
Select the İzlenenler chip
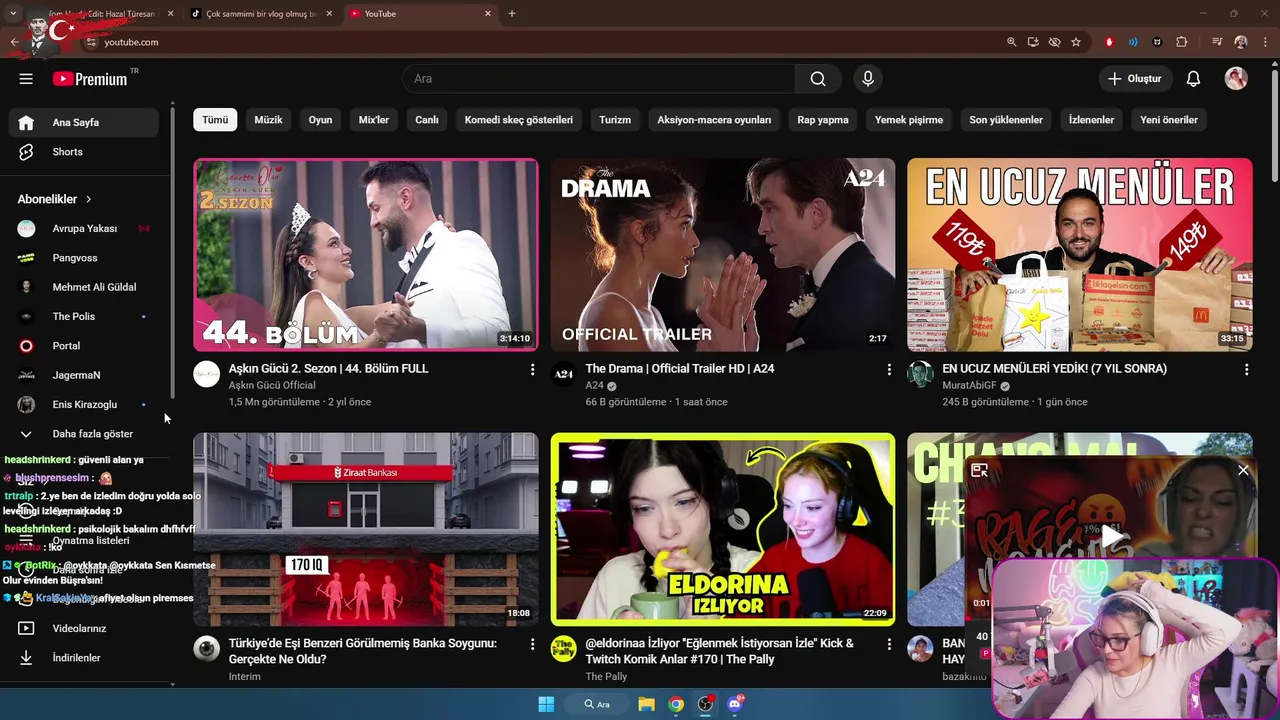tap(1091, 120)
